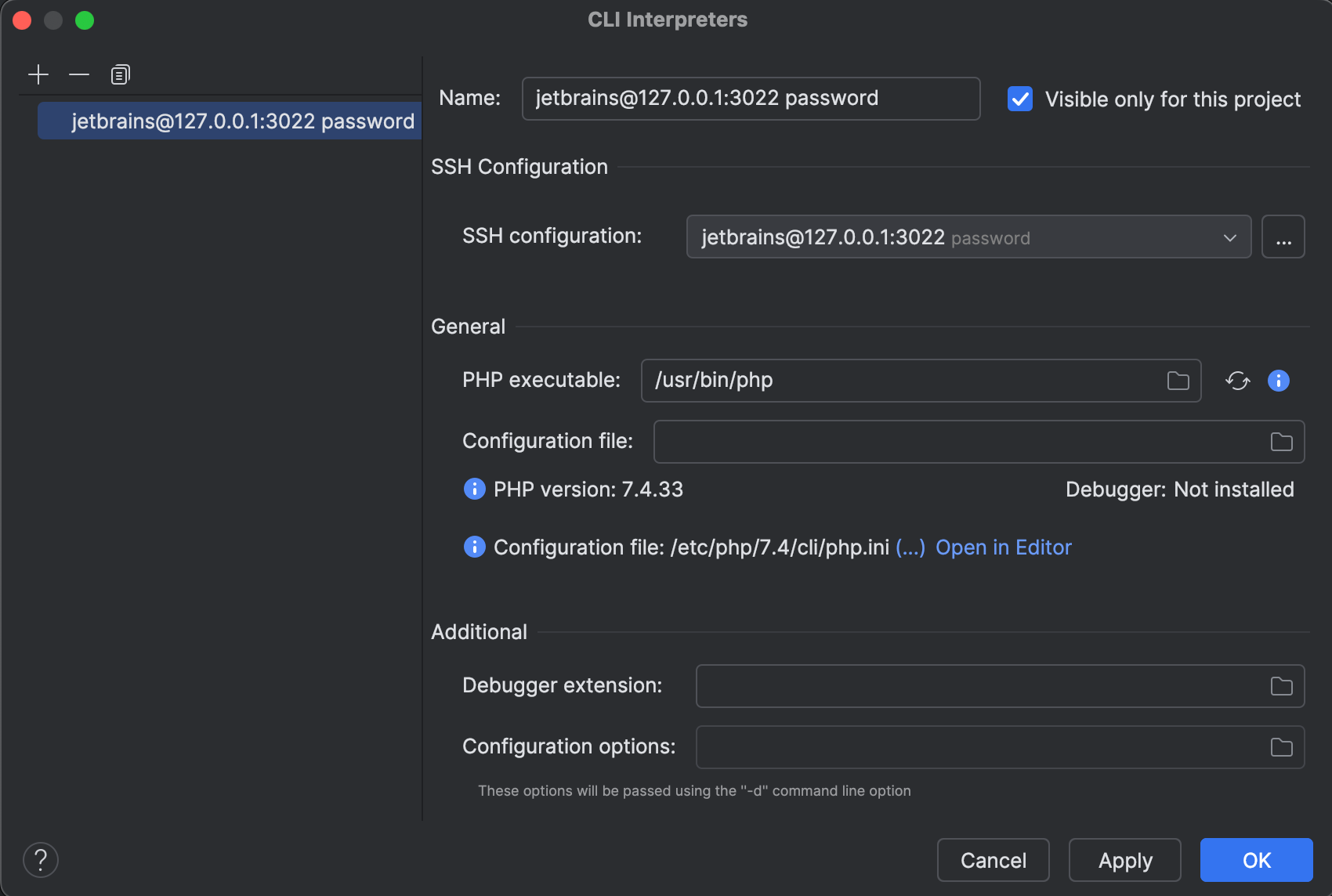Copy the selected interpreter configuration

tap(120, 74)
